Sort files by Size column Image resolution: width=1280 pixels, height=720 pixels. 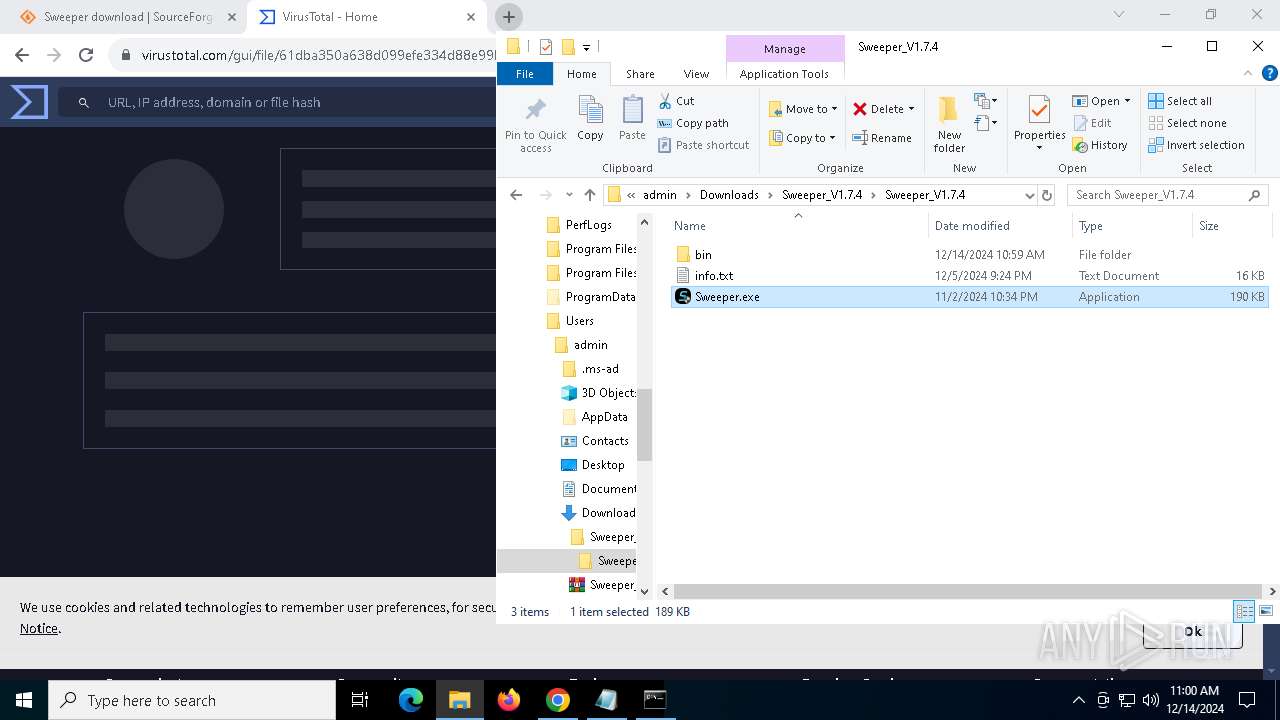[1208, 226]
